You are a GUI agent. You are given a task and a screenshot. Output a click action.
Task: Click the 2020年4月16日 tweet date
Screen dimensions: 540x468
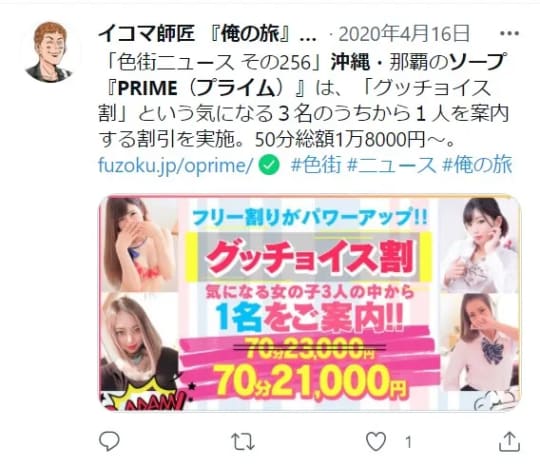404,34
